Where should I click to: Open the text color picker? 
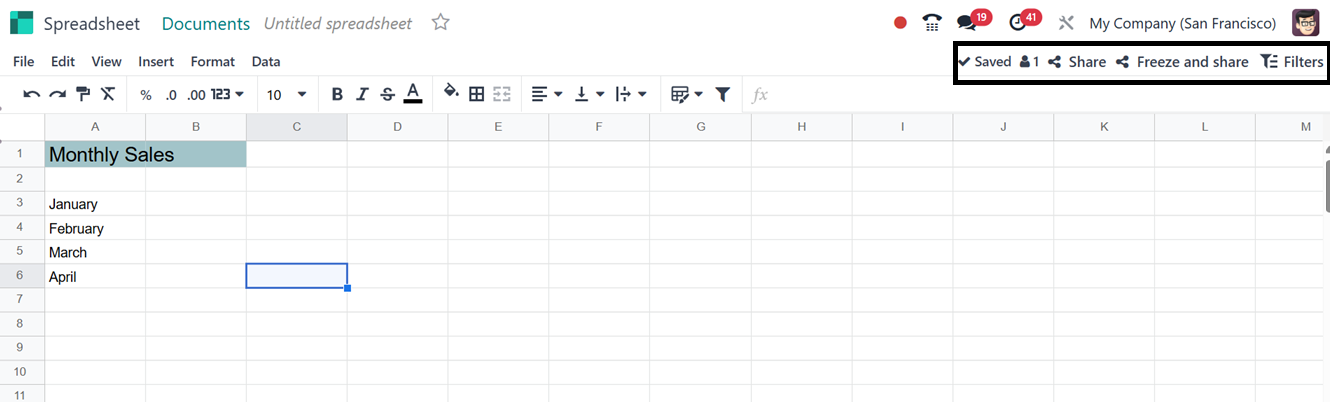[x=412, y=94]
